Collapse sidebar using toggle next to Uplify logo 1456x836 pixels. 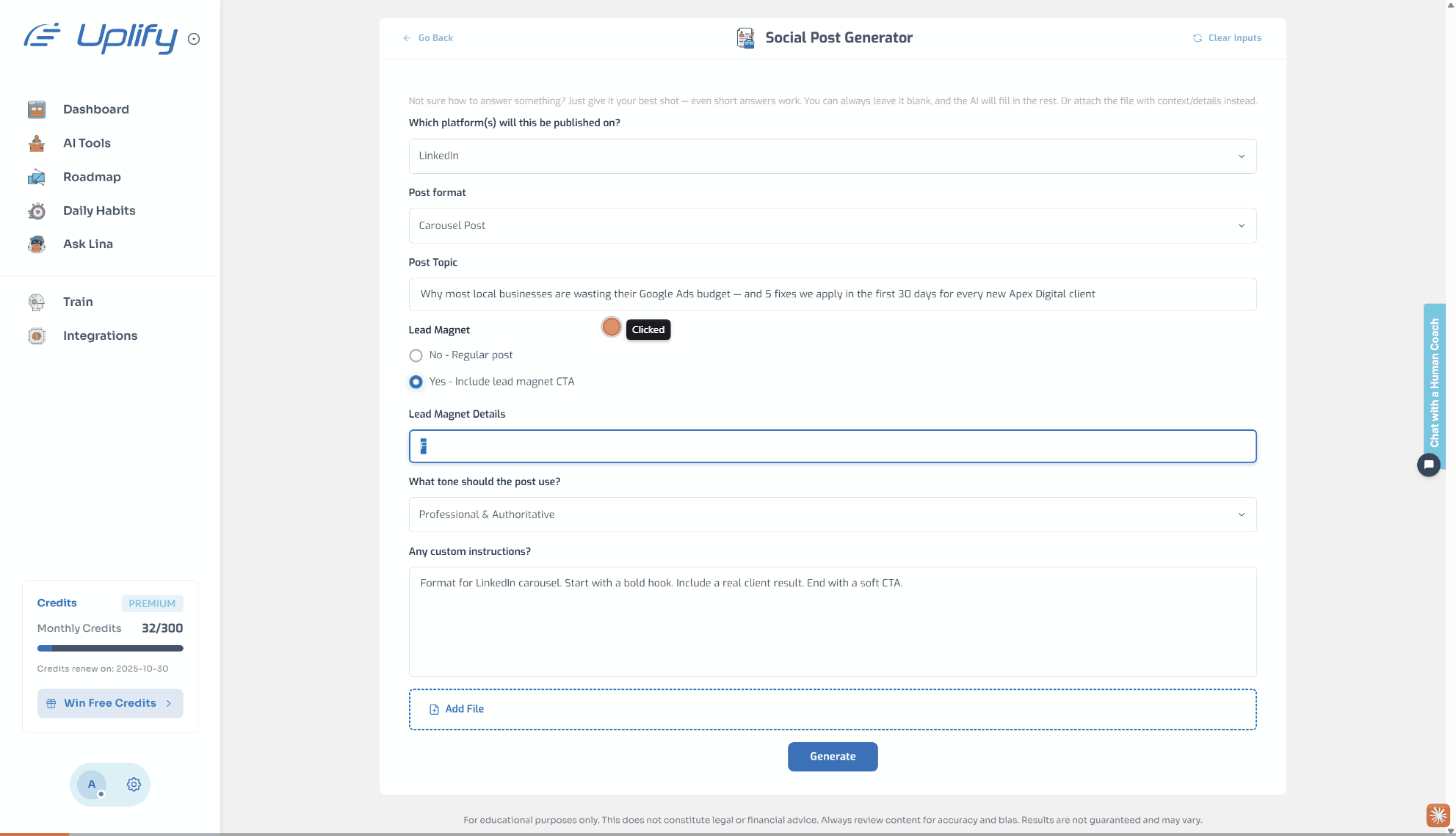pos(194,40)
